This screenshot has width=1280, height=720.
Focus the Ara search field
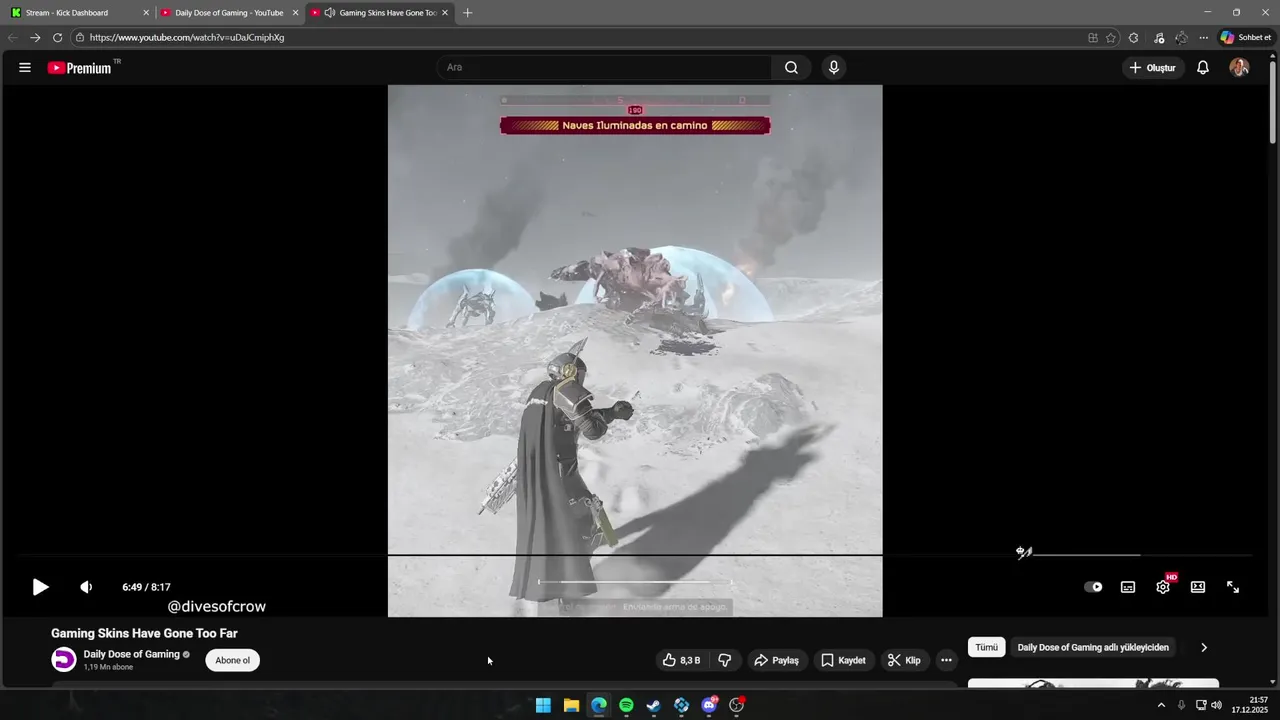click(x=604, y=68)
